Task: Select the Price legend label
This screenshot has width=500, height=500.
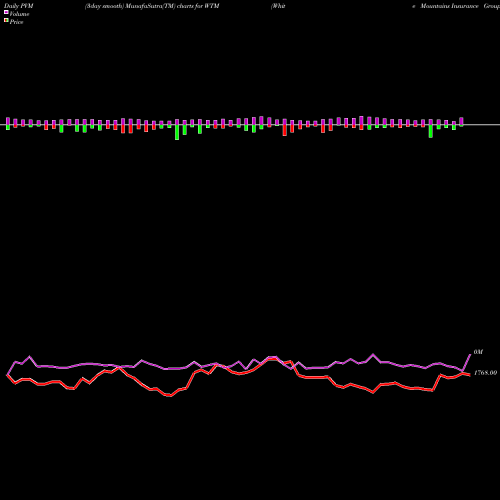Action: (x=16, y=22)
